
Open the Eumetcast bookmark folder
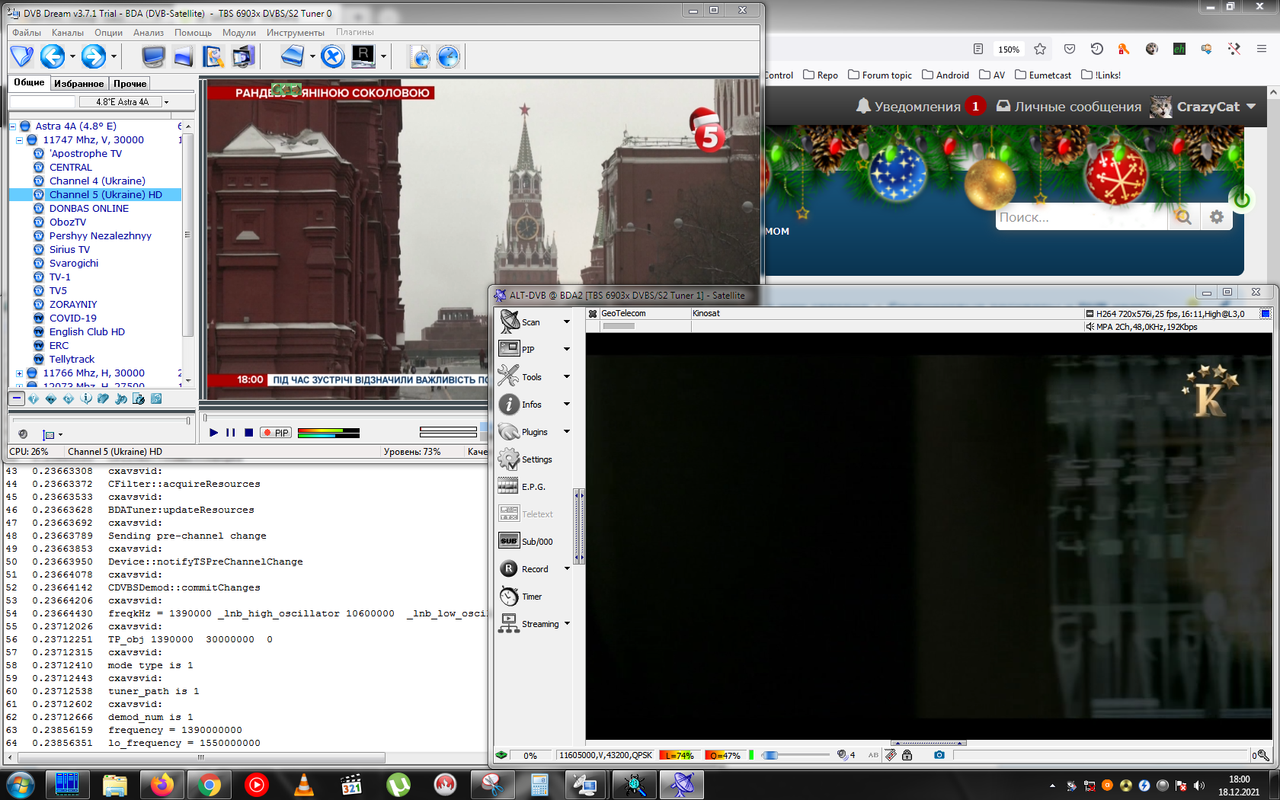point(1042,75)
